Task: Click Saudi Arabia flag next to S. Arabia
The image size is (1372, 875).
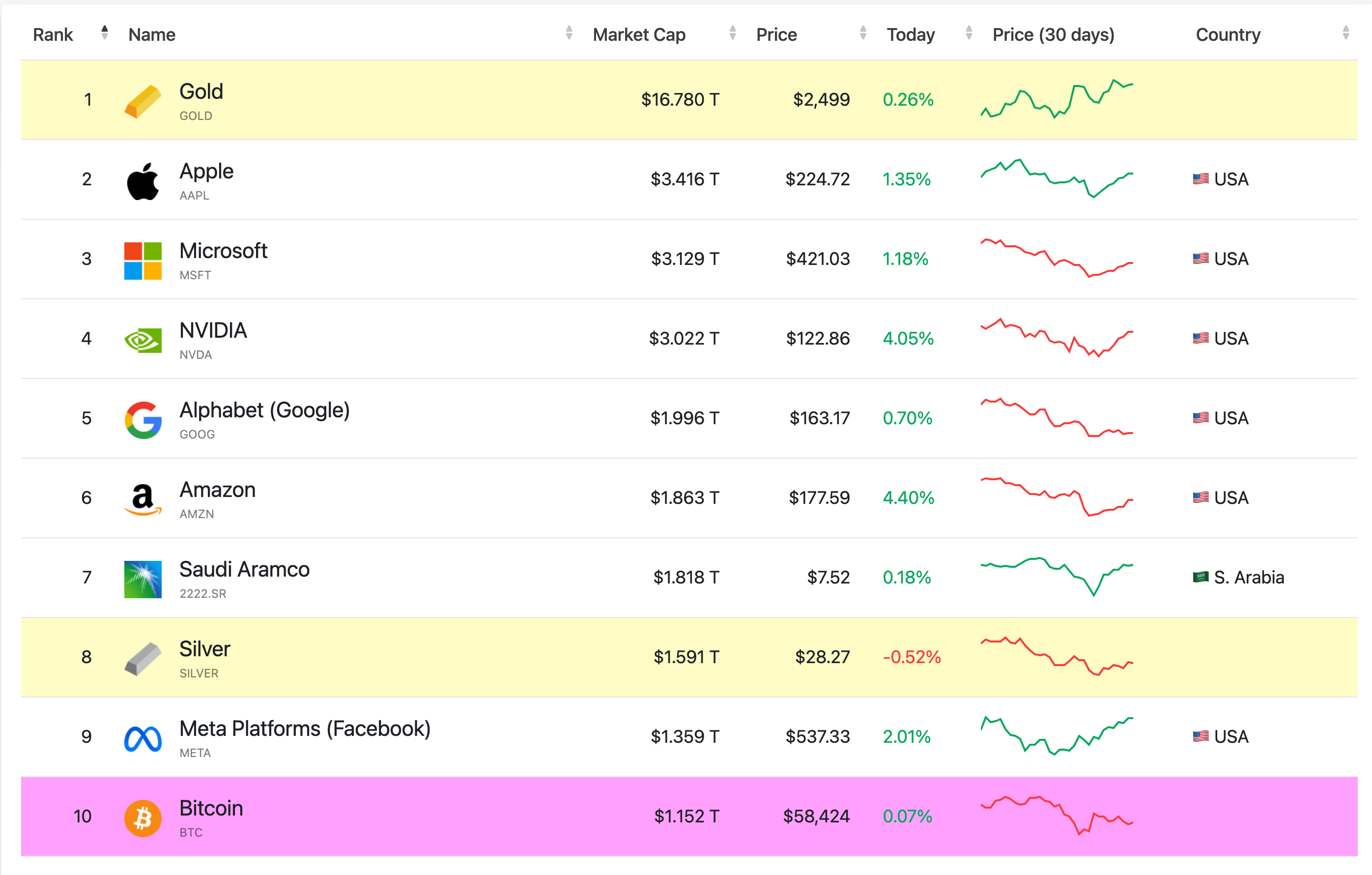Action: tap(1200, 577)
